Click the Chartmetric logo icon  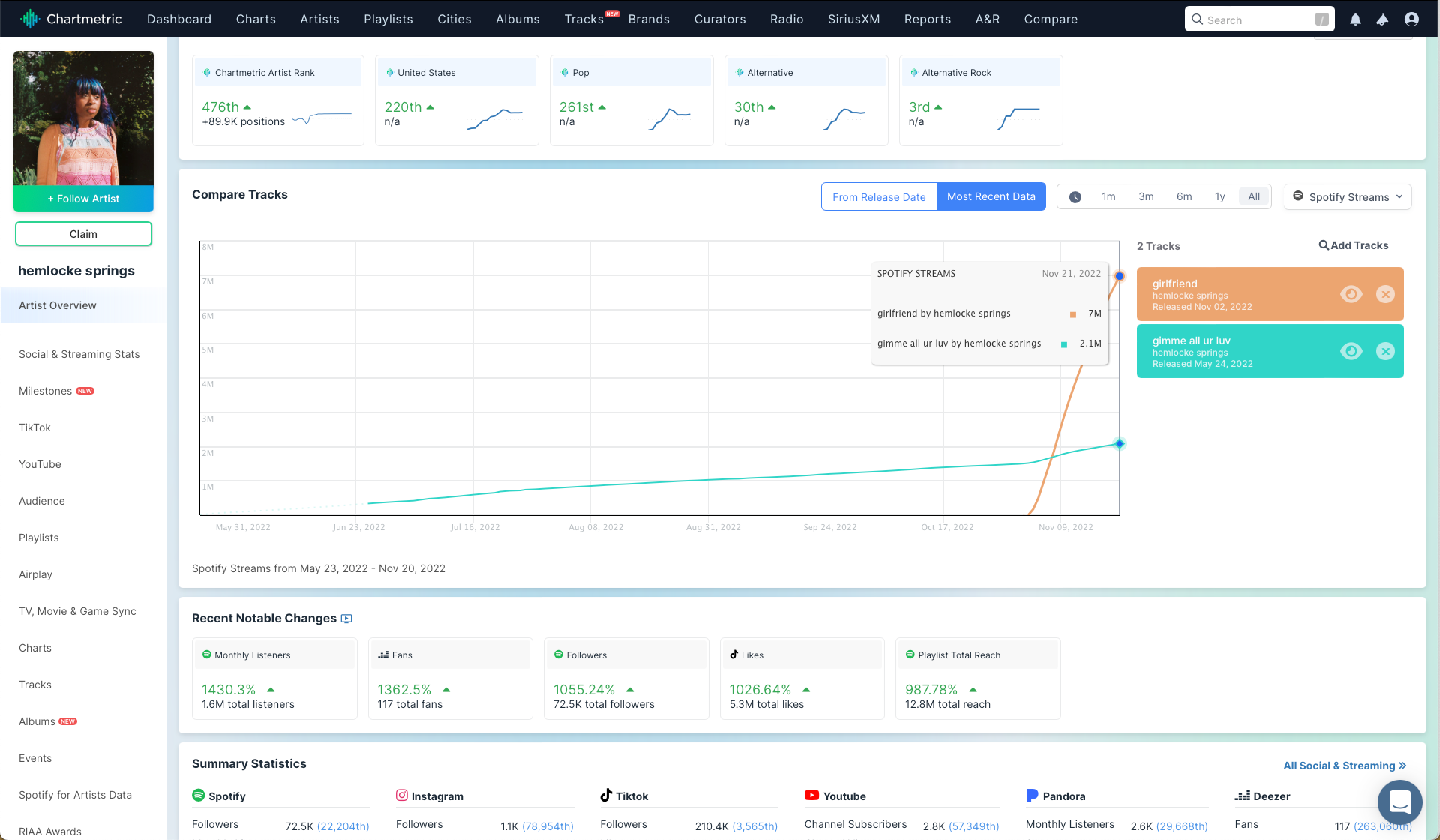(30, 19)
